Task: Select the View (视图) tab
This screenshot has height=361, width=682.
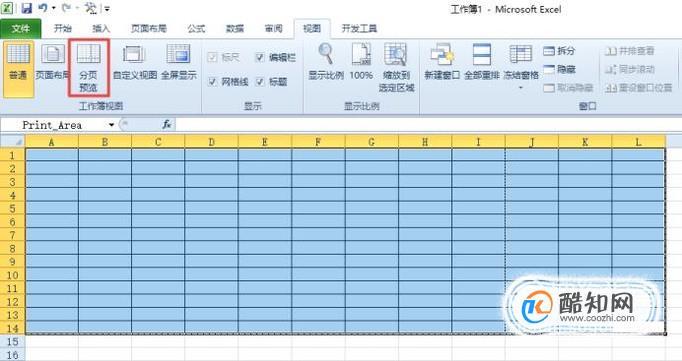Action: [312, 29]
